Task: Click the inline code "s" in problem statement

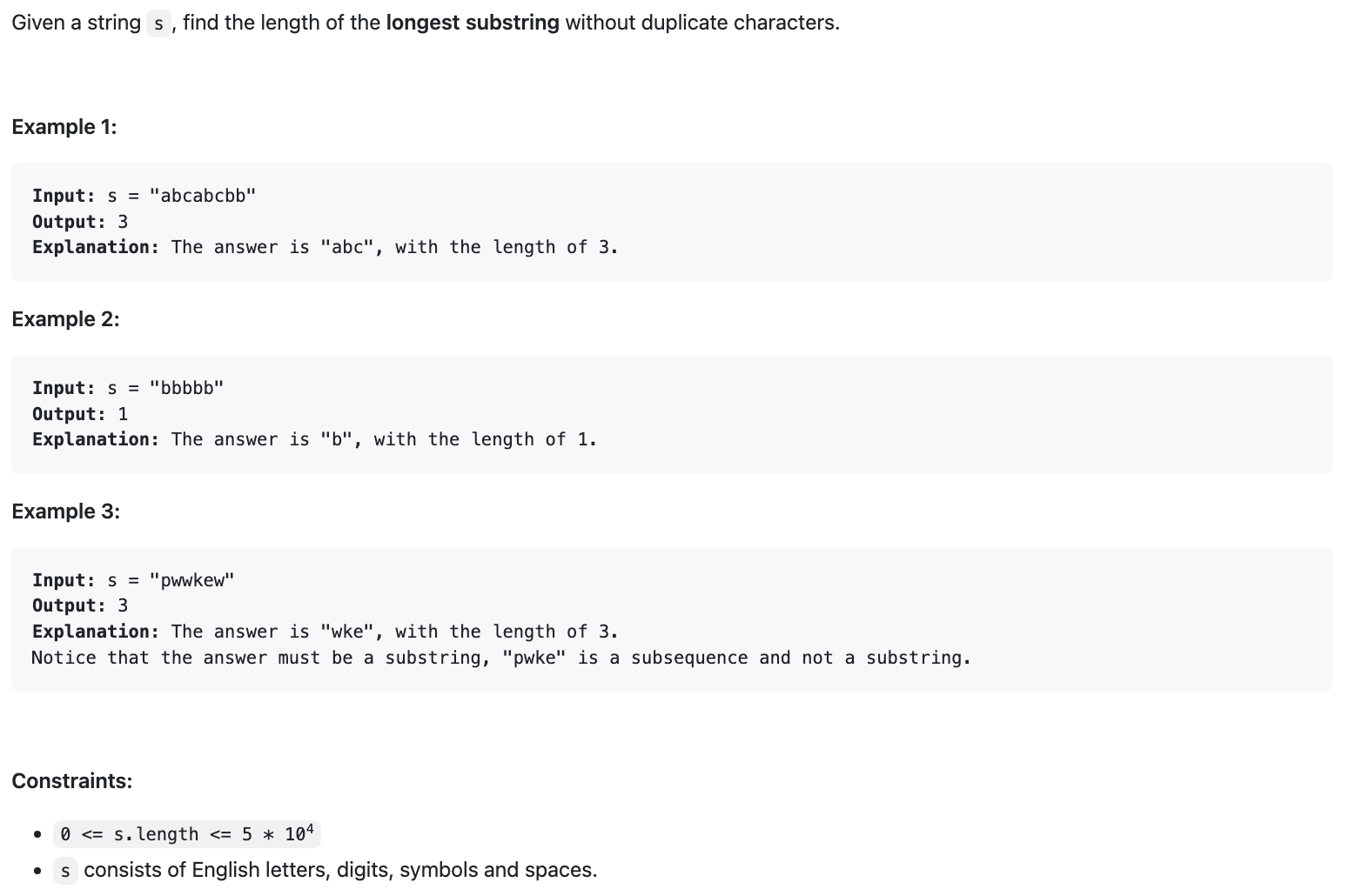Action: (158, 23)
